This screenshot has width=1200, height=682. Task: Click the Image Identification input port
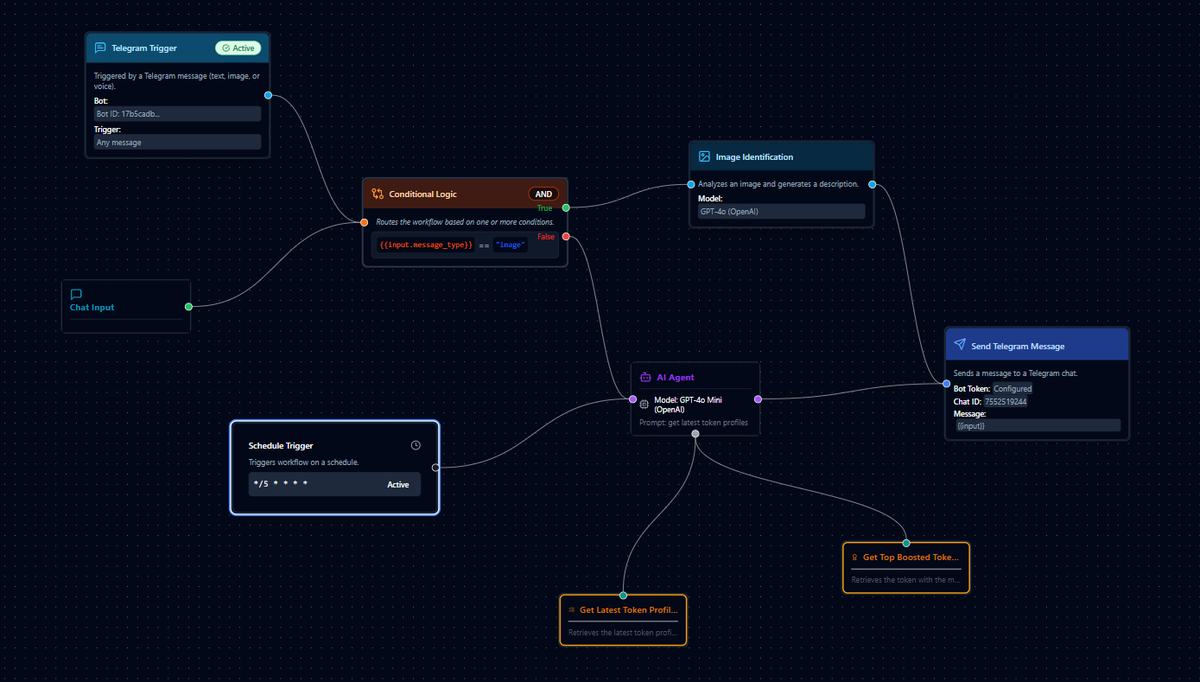690,185
